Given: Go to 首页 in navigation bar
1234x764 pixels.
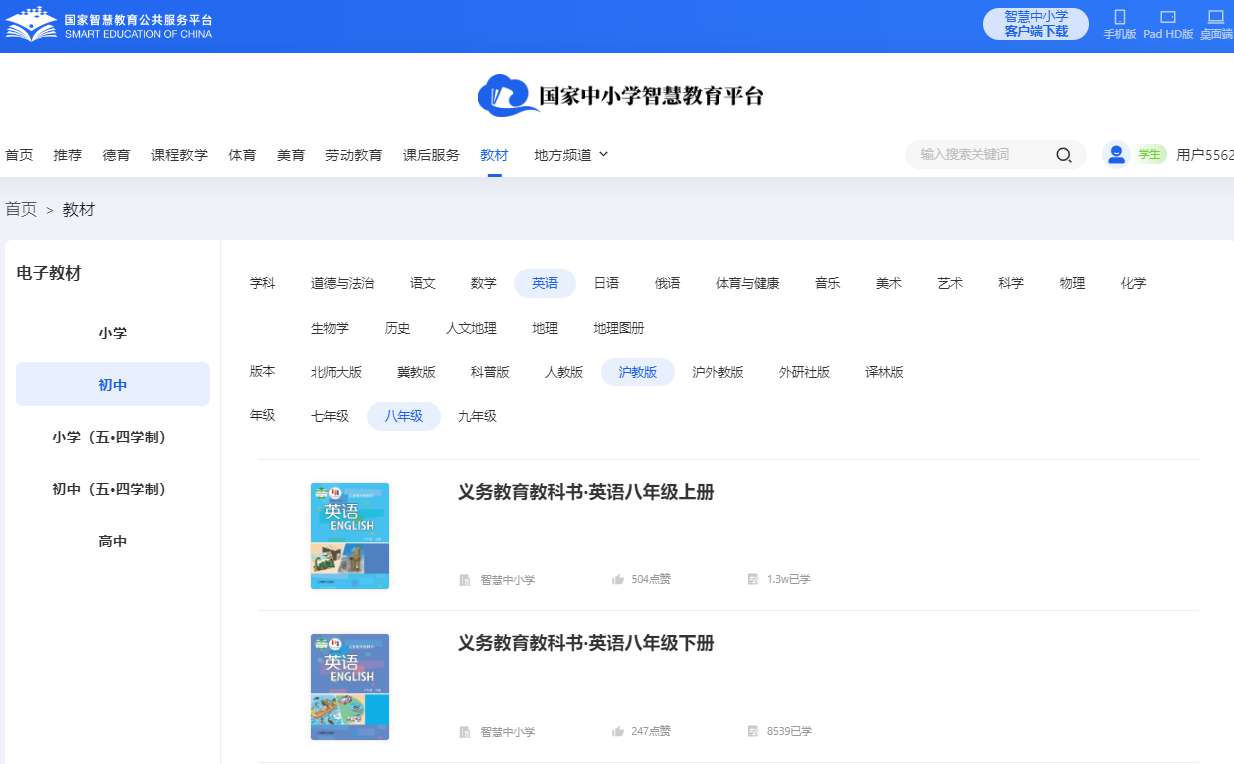Looking at the screenshot, I should tap(19, 155).
